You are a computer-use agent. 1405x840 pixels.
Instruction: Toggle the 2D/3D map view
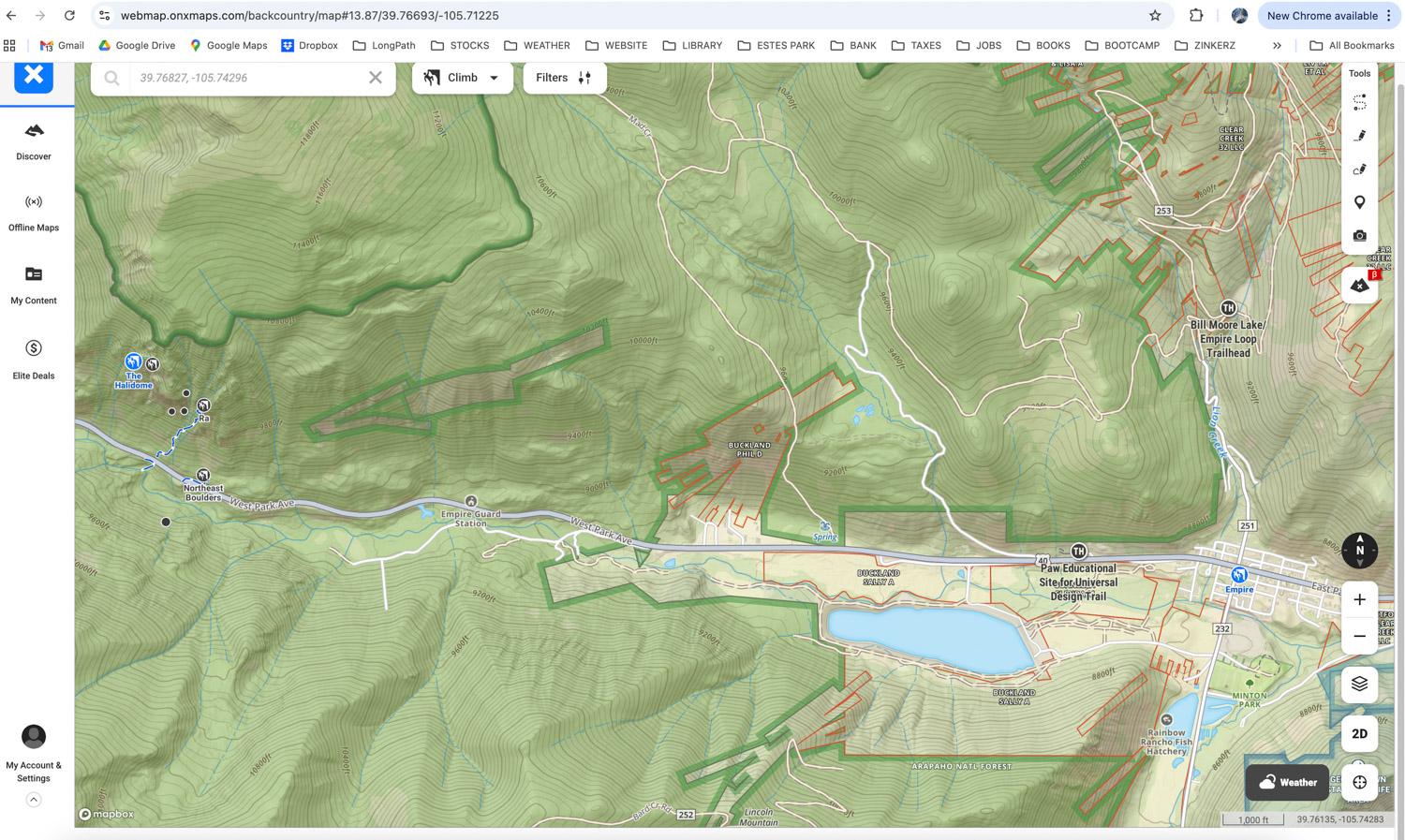pyautogui.click(x=1359, y=733)
